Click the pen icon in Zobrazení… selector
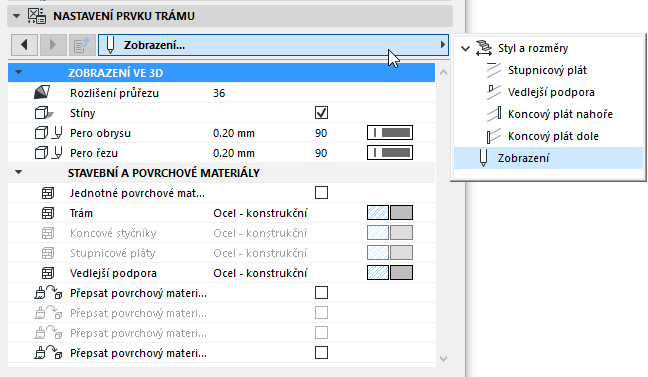Viewport: 648px width, 377px height. [110, 45]
